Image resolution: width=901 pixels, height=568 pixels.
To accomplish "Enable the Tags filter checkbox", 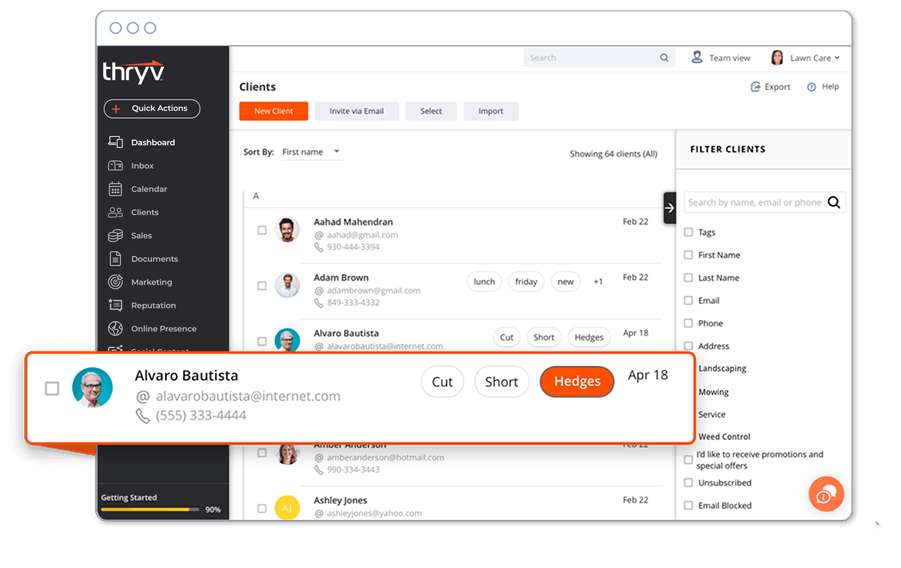I will (x=688, y=232).
